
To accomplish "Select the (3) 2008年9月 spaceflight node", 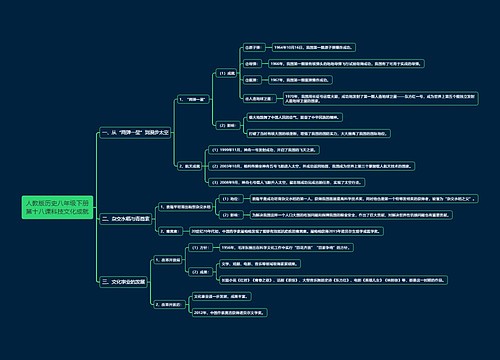I will [287, 182].
